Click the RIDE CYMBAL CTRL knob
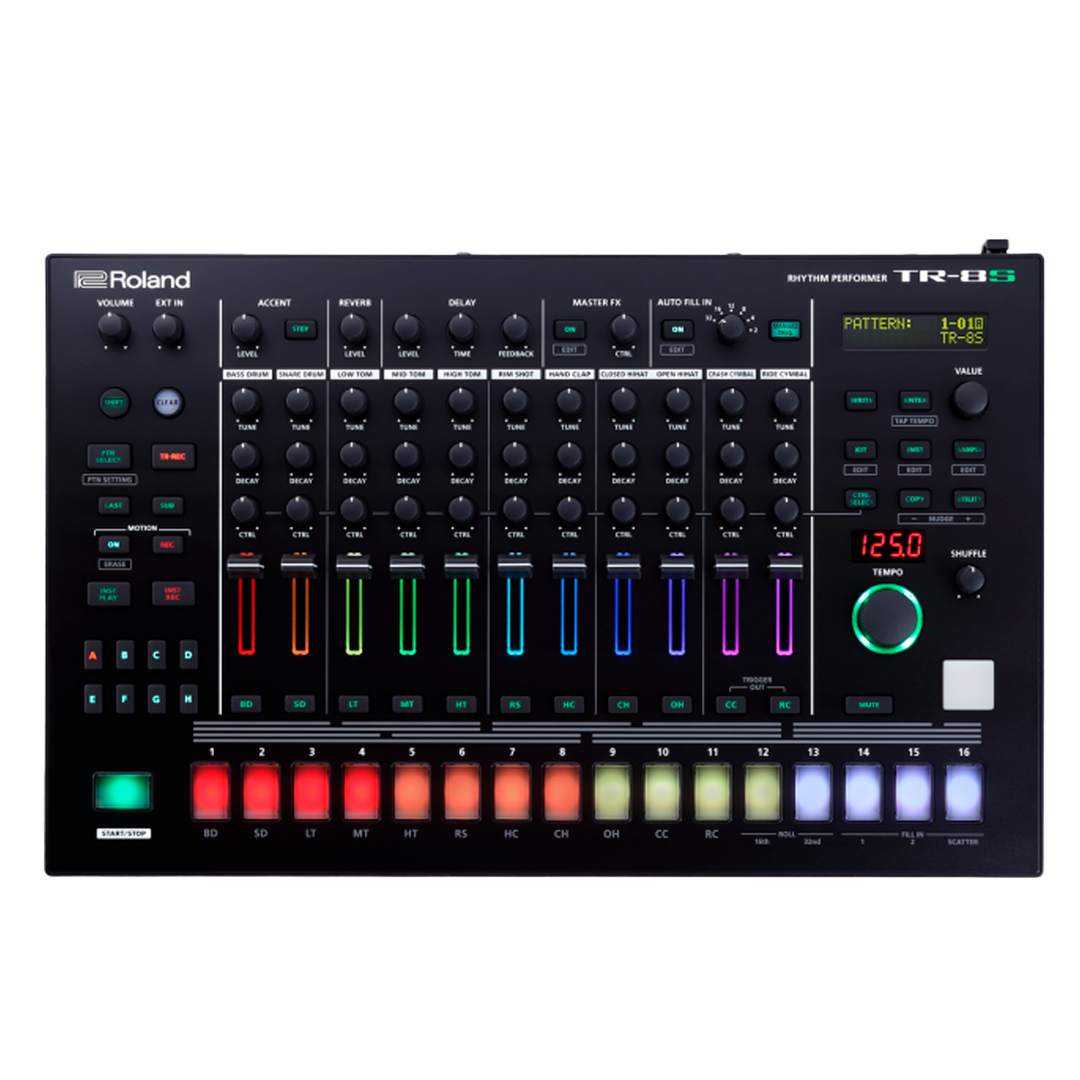The width and height of the screenshot is (1080, 1080). tap(785, 510)
